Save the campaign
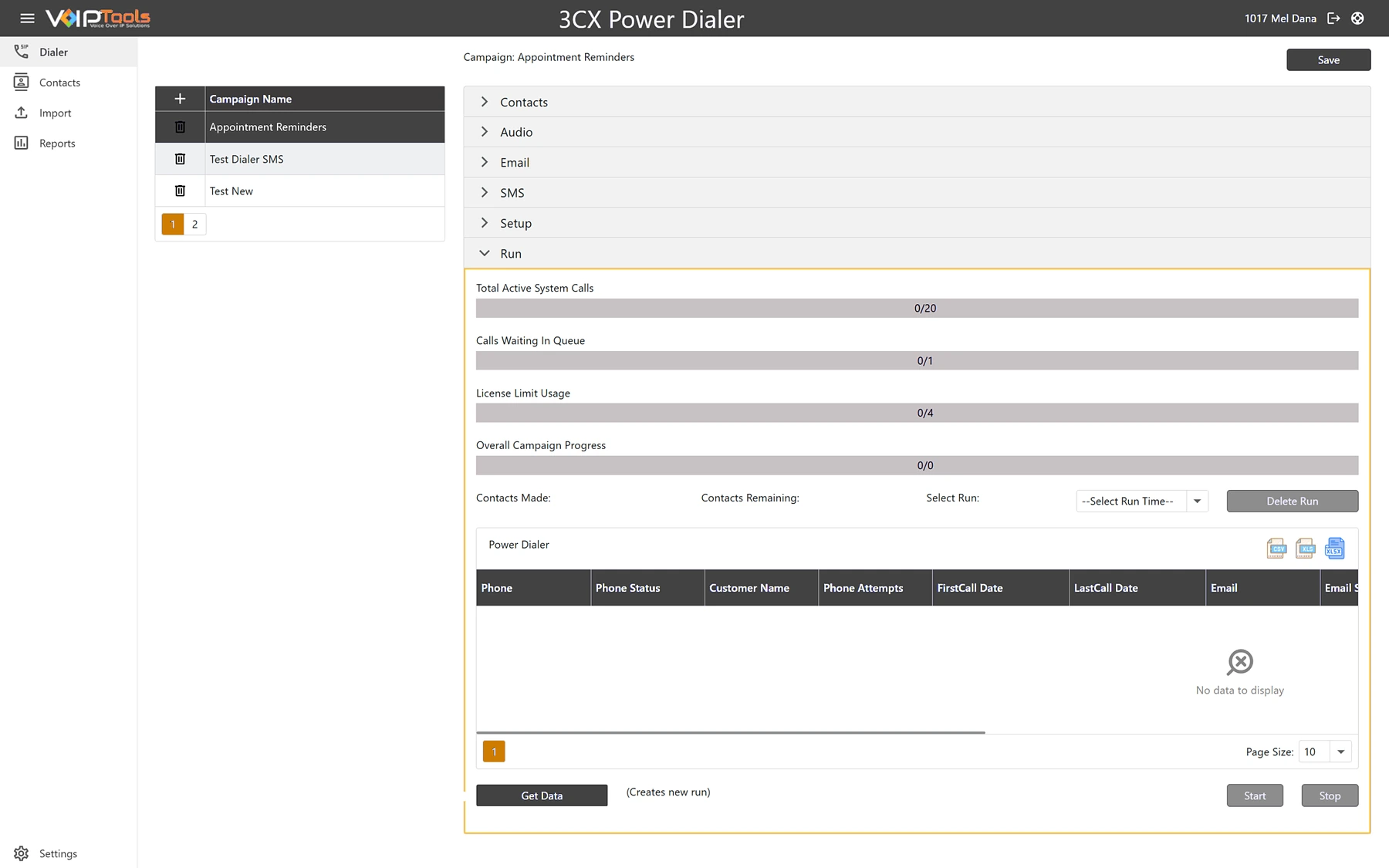Screen dimensions: 1389x868 1328,59
